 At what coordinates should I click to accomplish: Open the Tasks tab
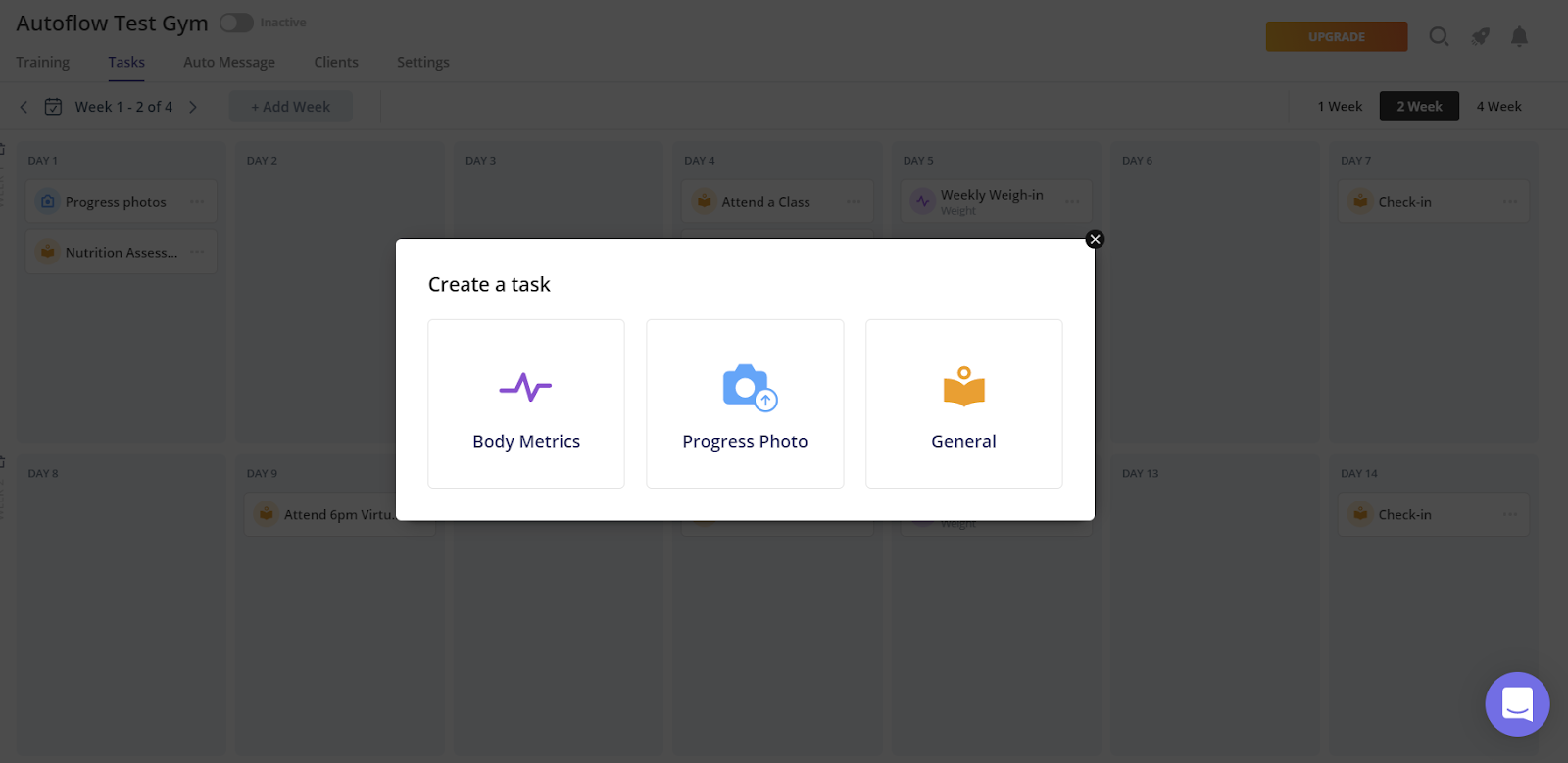[x=126, y=62]
